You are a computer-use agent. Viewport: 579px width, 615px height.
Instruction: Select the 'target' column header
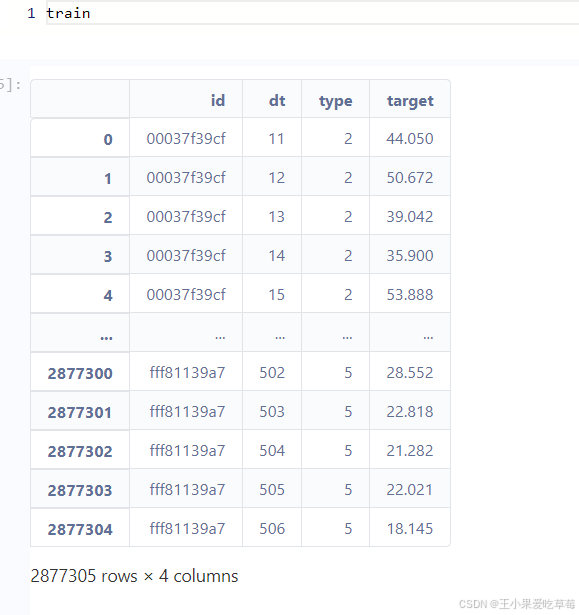pos(410,101)
